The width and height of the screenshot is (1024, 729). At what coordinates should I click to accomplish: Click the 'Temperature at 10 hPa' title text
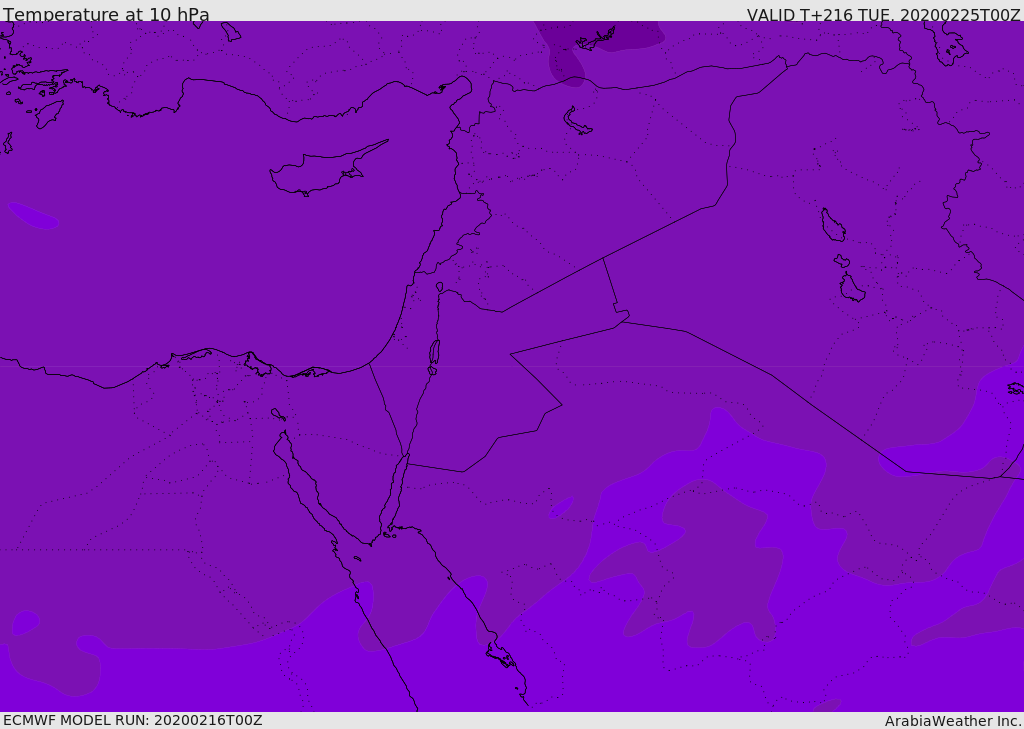106,14
